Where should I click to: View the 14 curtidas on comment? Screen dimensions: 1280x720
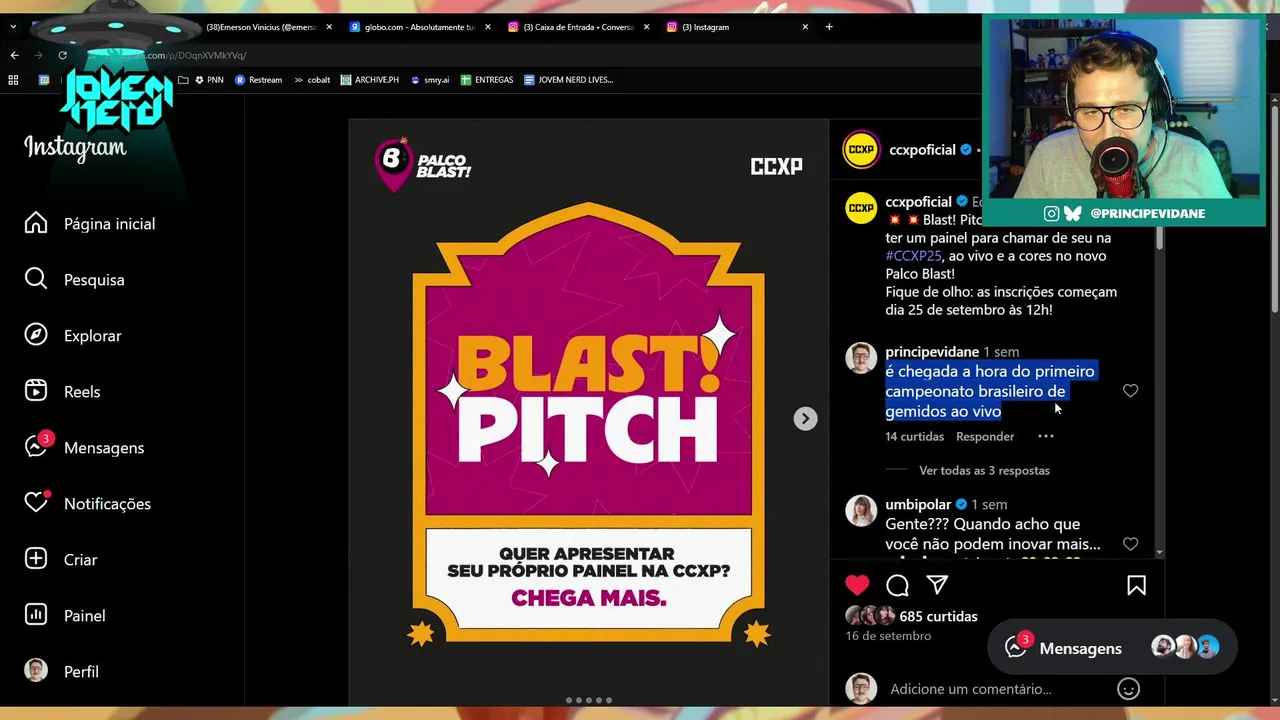click(x=914, y=437)
